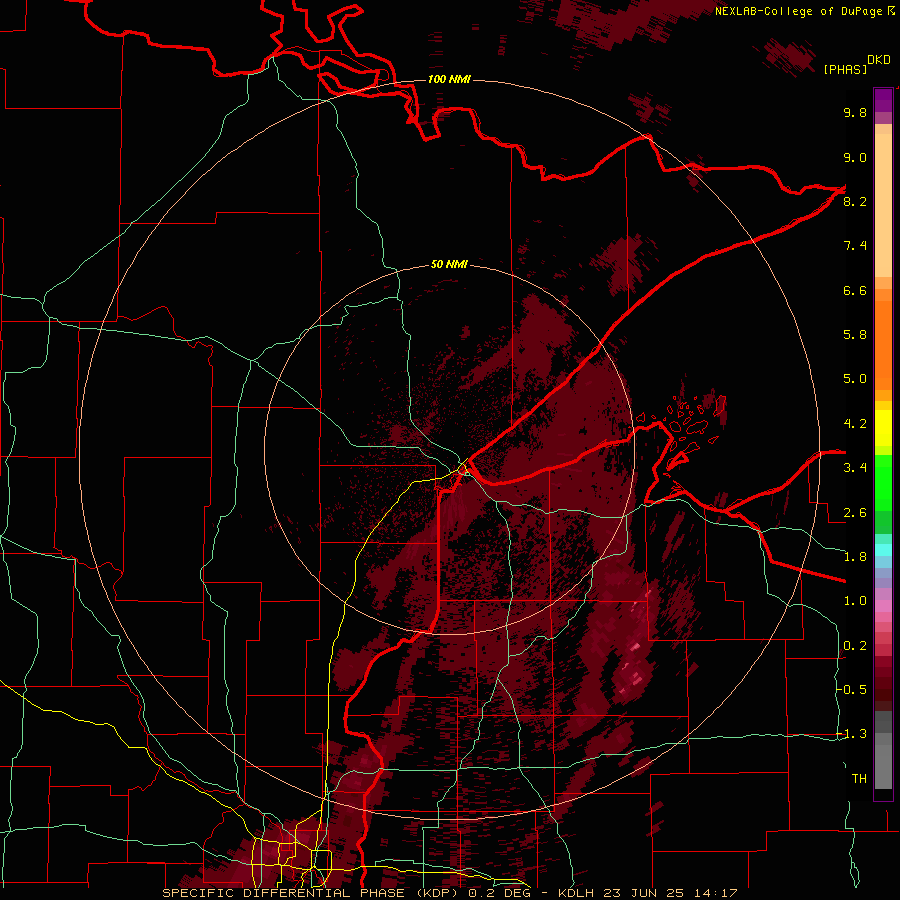Click the "23 JUN 25" date text

[643, 893]
